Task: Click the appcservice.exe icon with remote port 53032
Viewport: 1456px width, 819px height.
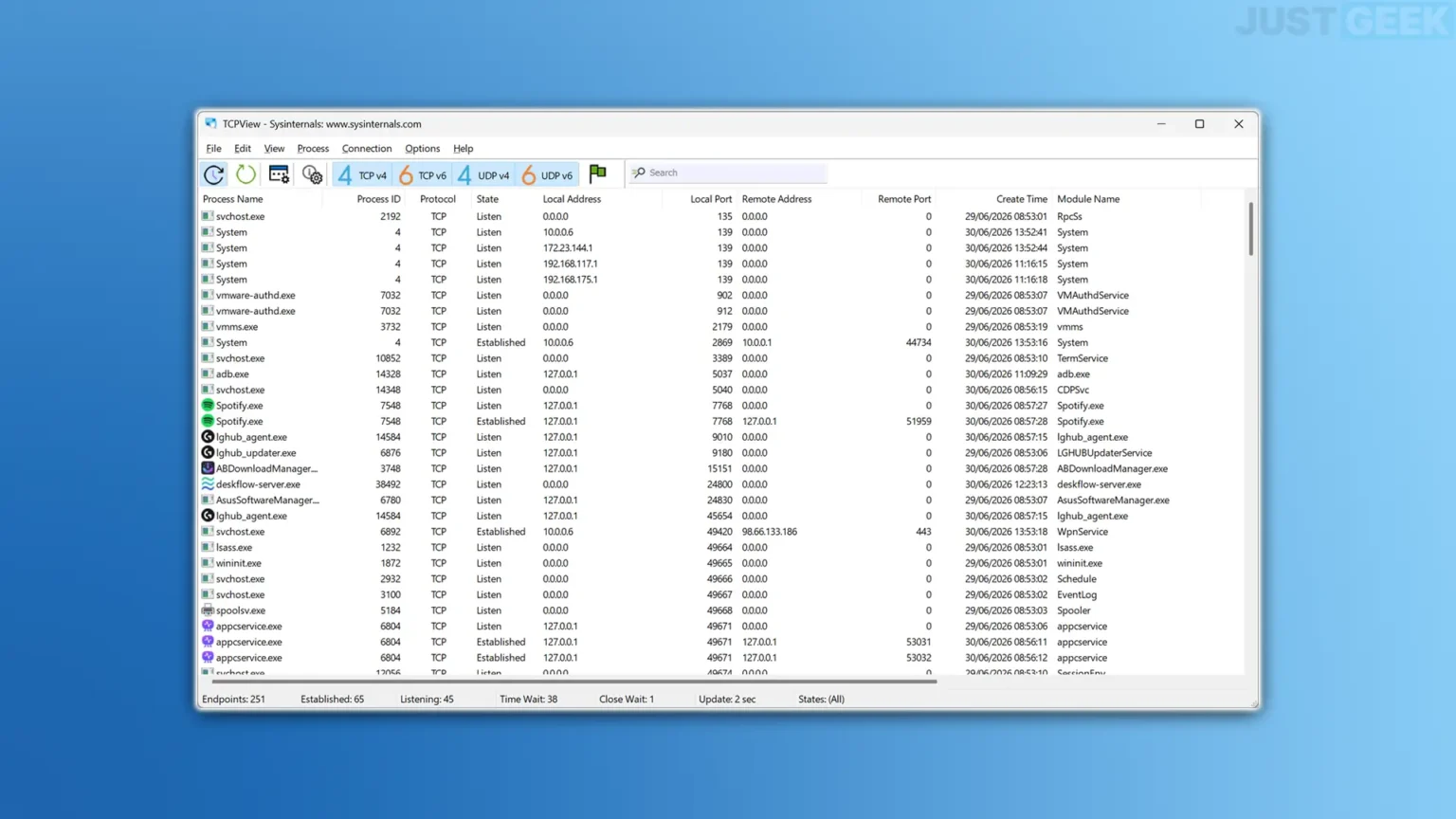Action: coord(208,657)
